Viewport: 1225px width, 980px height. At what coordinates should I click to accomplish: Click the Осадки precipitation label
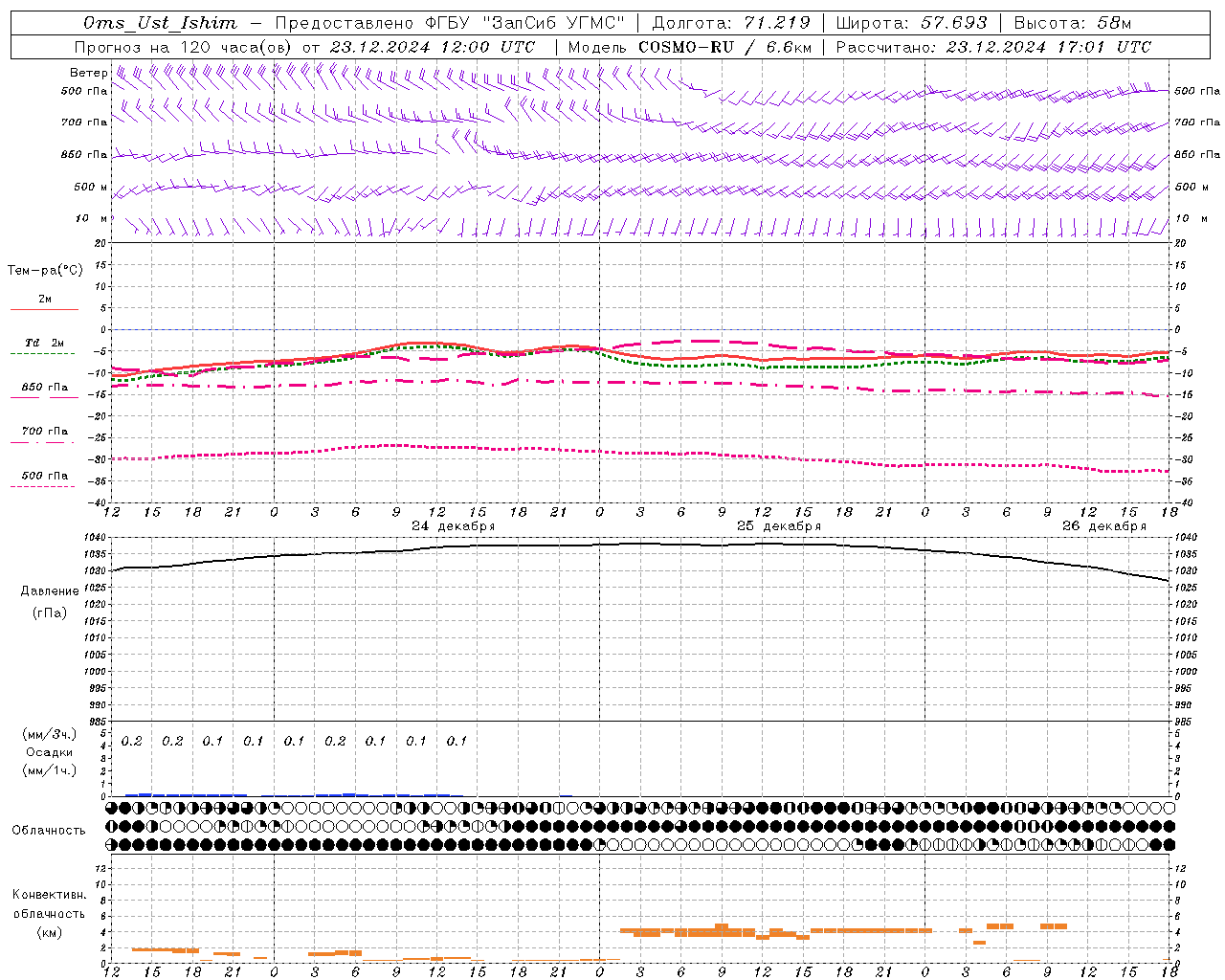50,752
